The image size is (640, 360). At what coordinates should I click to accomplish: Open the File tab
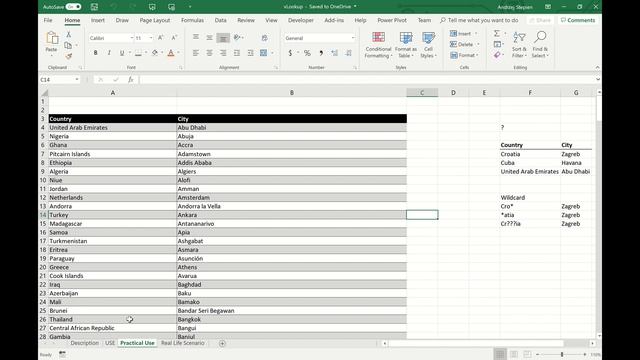48,20
